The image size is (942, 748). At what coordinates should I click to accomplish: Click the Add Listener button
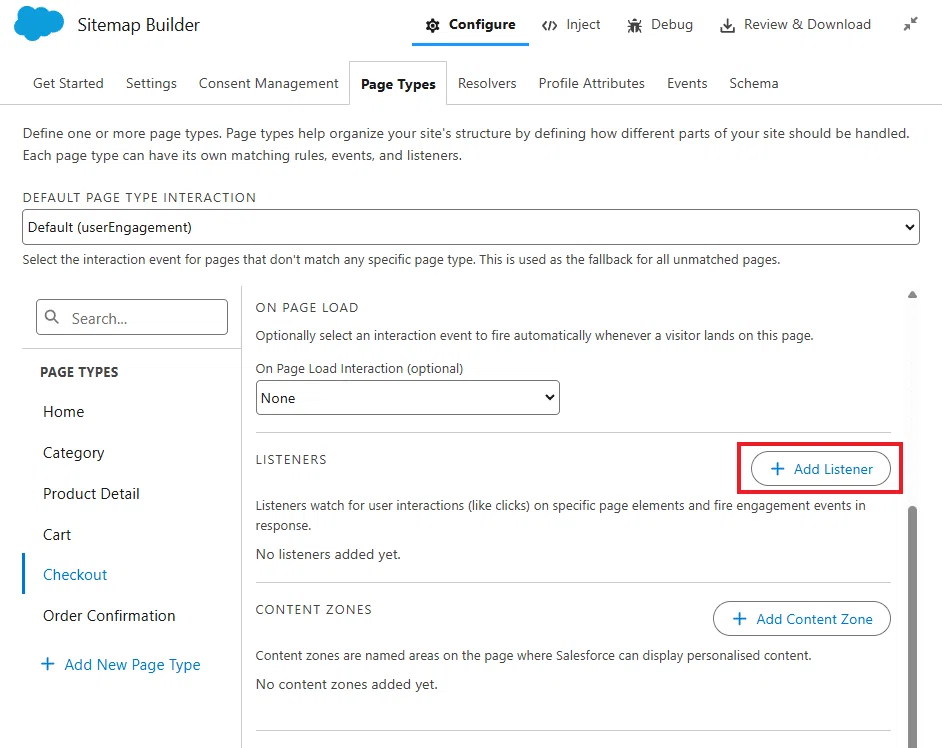(x=821, y=469)
